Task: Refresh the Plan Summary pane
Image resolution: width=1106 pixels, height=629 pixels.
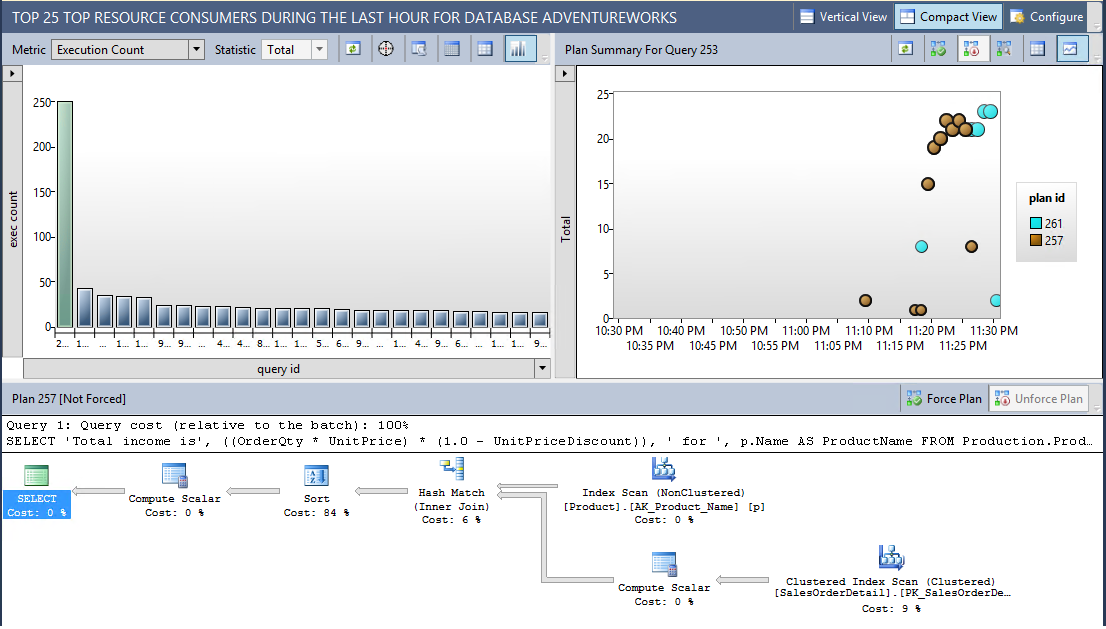Action: coord(906,49)
